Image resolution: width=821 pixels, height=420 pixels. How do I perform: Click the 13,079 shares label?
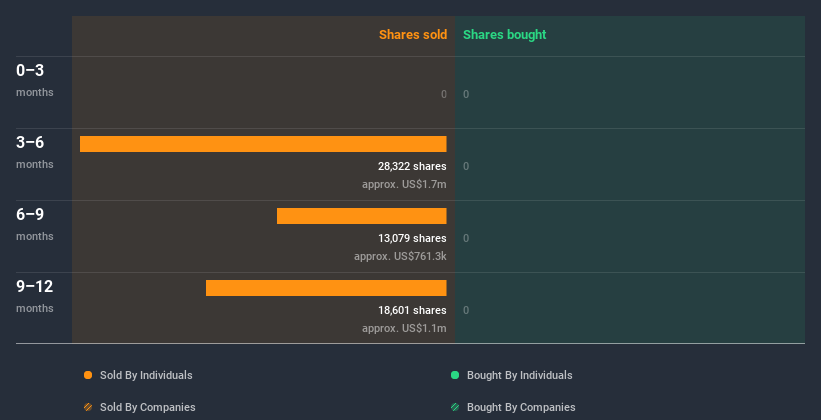(x=412, y=238)
